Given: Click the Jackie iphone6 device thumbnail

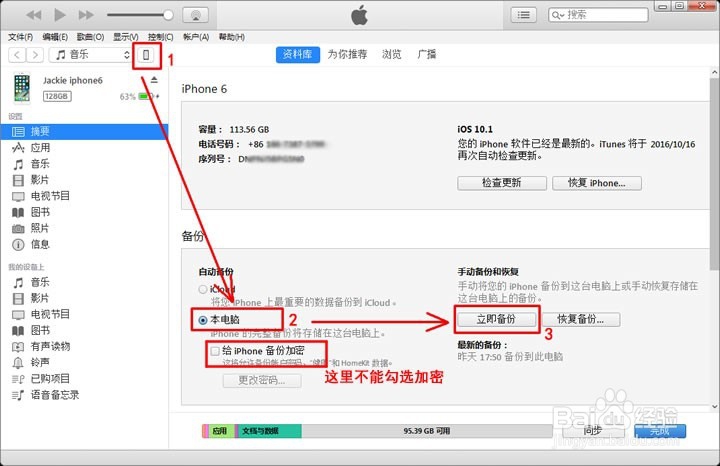Looking at the screenshot, I should 22,88.
